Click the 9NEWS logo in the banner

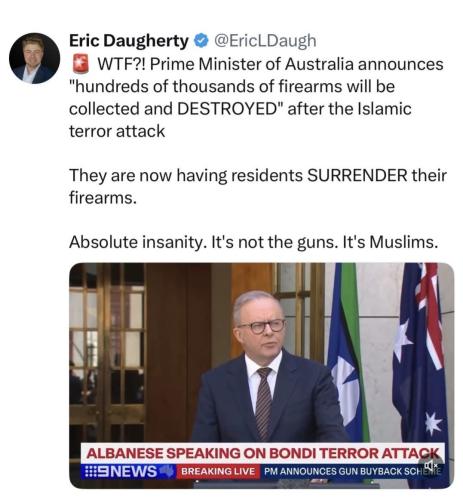tap(121, 471)
